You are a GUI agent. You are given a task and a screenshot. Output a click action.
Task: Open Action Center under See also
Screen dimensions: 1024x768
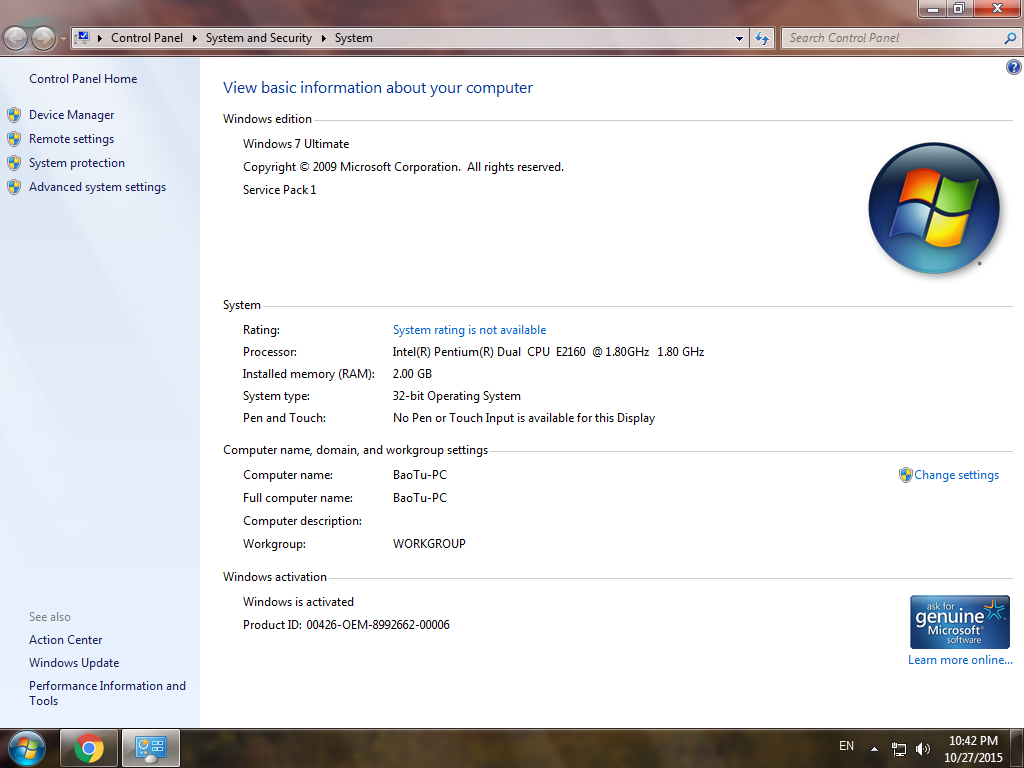point(65,640)
